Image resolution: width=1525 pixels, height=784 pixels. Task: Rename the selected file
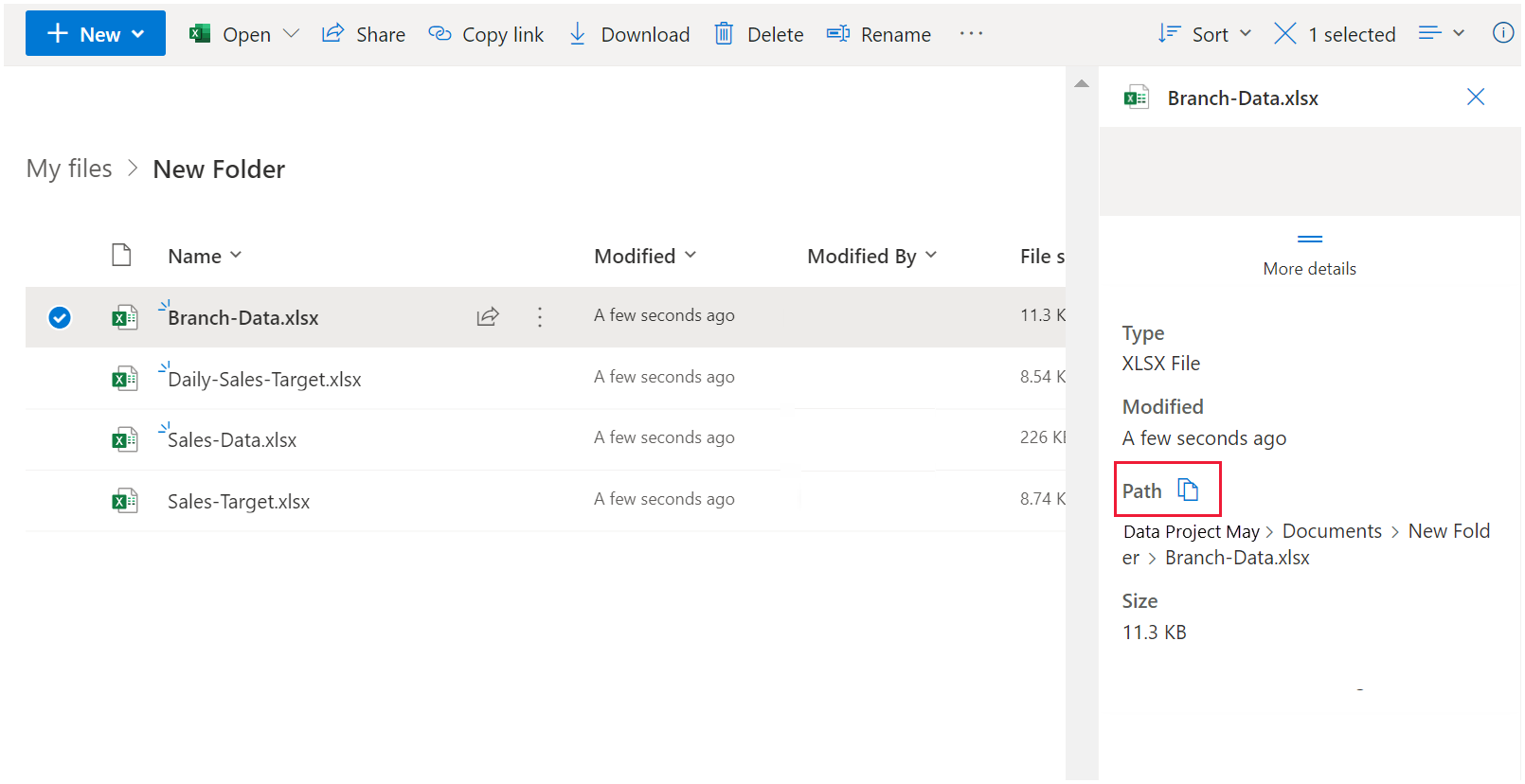(x=879, y=34)
